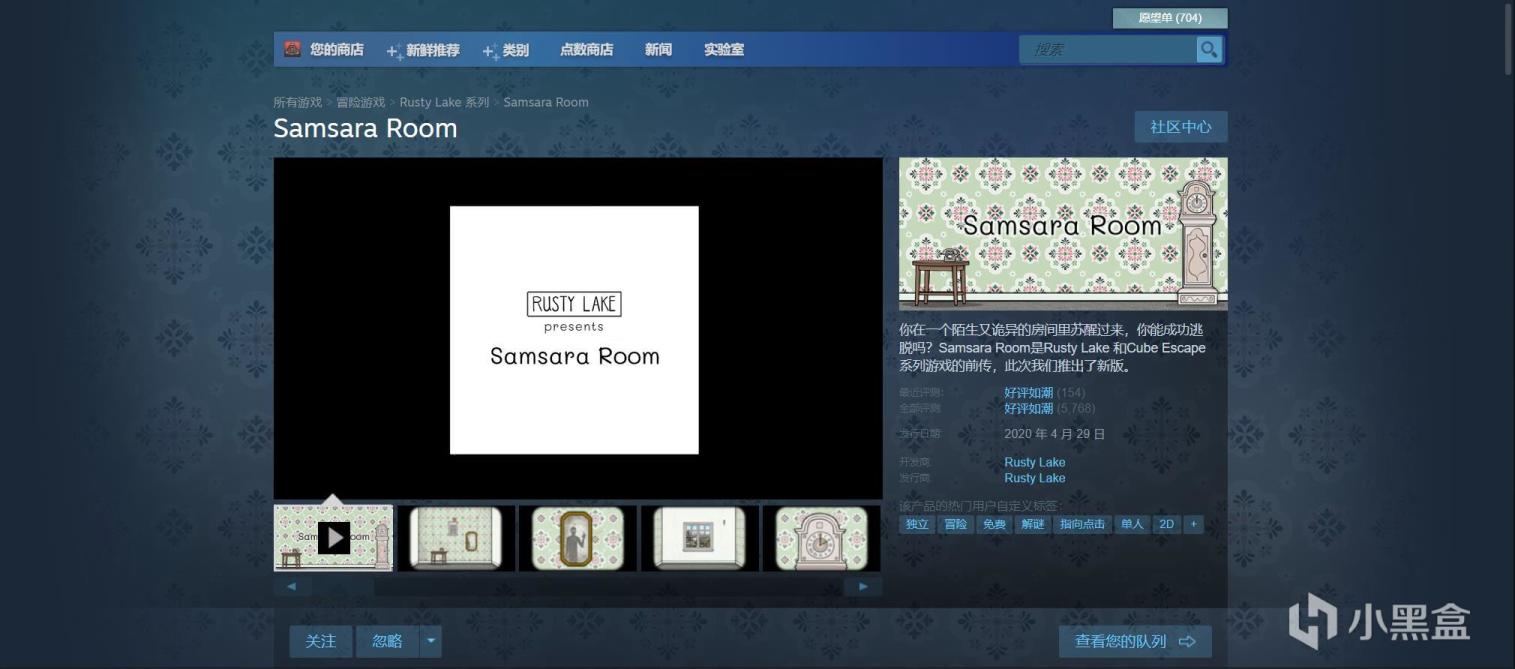Click the 冒险游戏 breadcrumb link
The height and width of the screenshot is (669, 1515).
361,102
